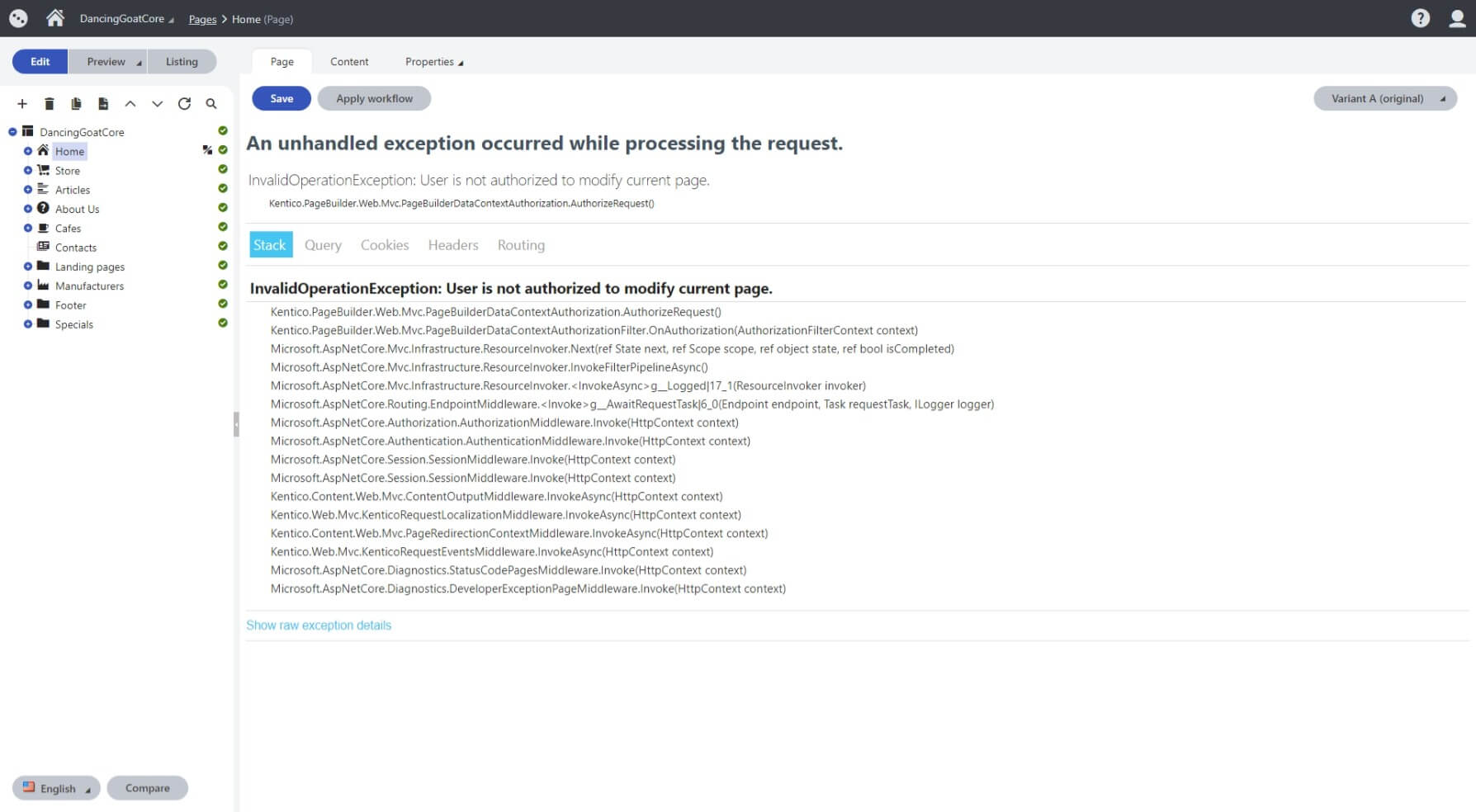Click the Landing pages folder icon
The width and height of the screenshot is (1476, 812).
point(43,266)
